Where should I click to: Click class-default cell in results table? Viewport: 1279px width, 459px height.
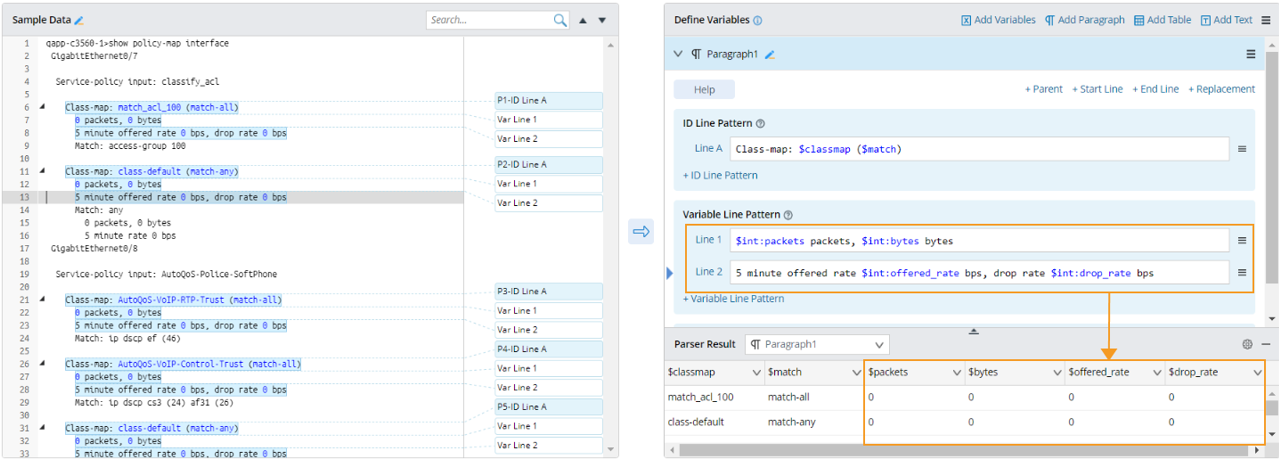pos(696,422)
